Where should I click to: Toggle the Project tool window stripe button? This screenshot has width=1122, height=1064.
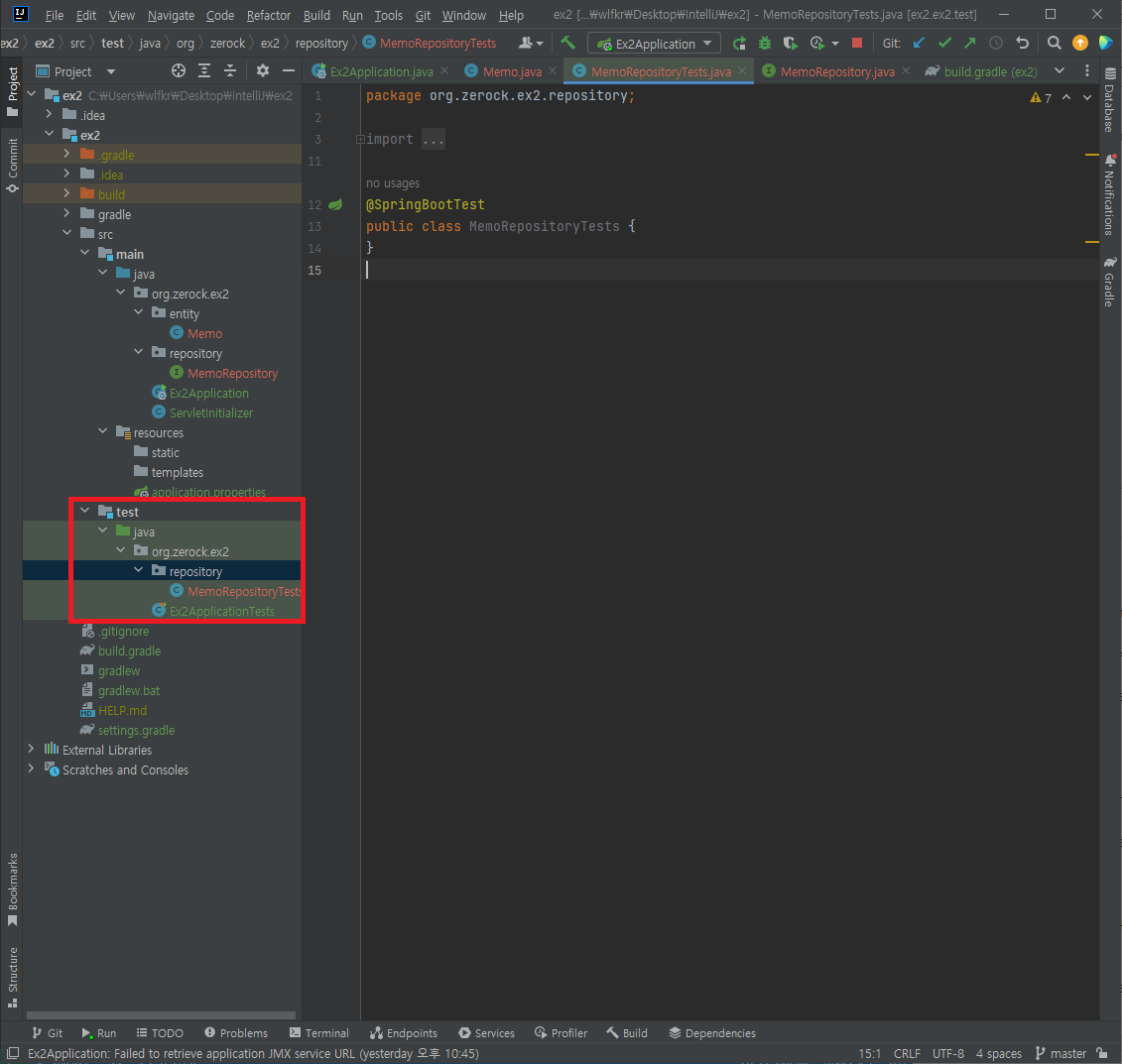pos(12,91)
